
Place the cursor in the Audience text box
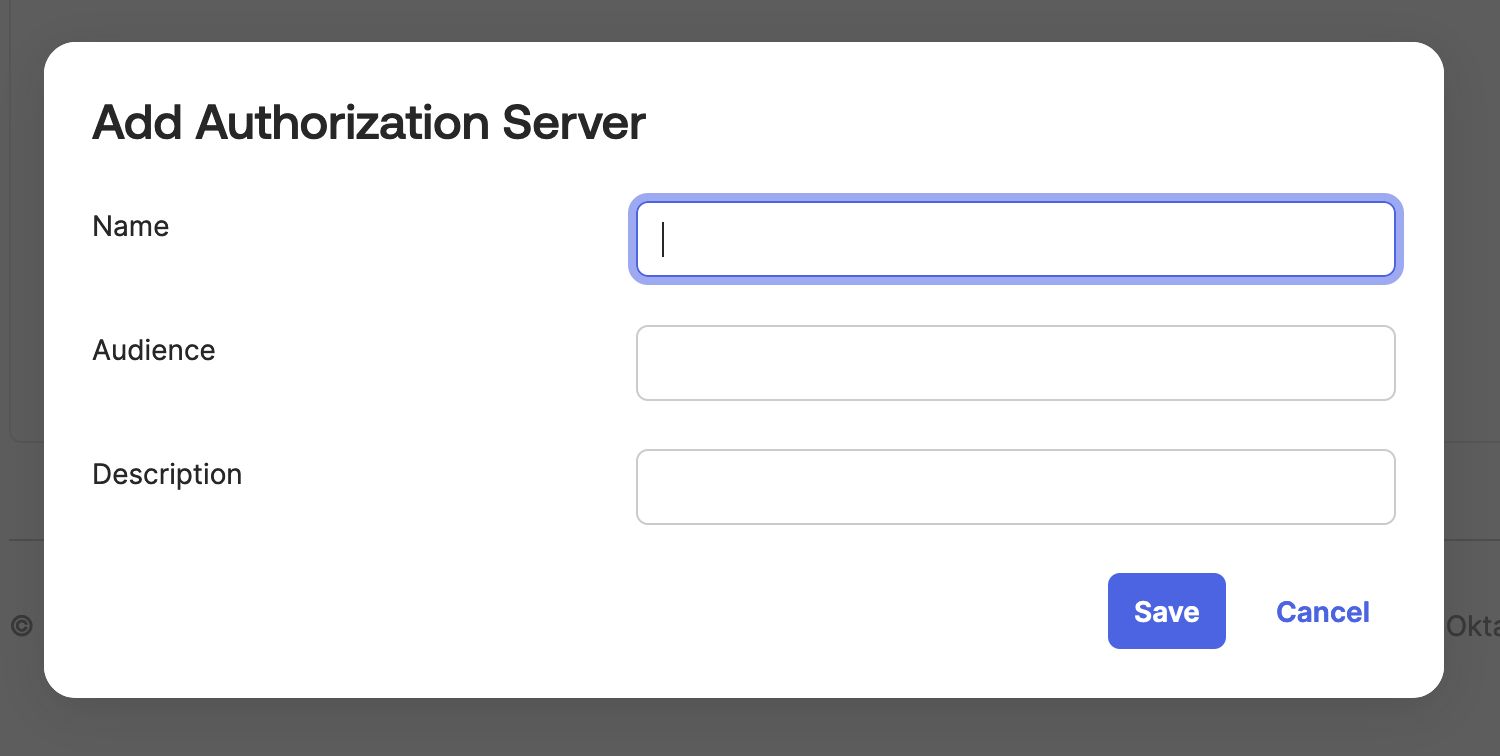pos(1015,363)
